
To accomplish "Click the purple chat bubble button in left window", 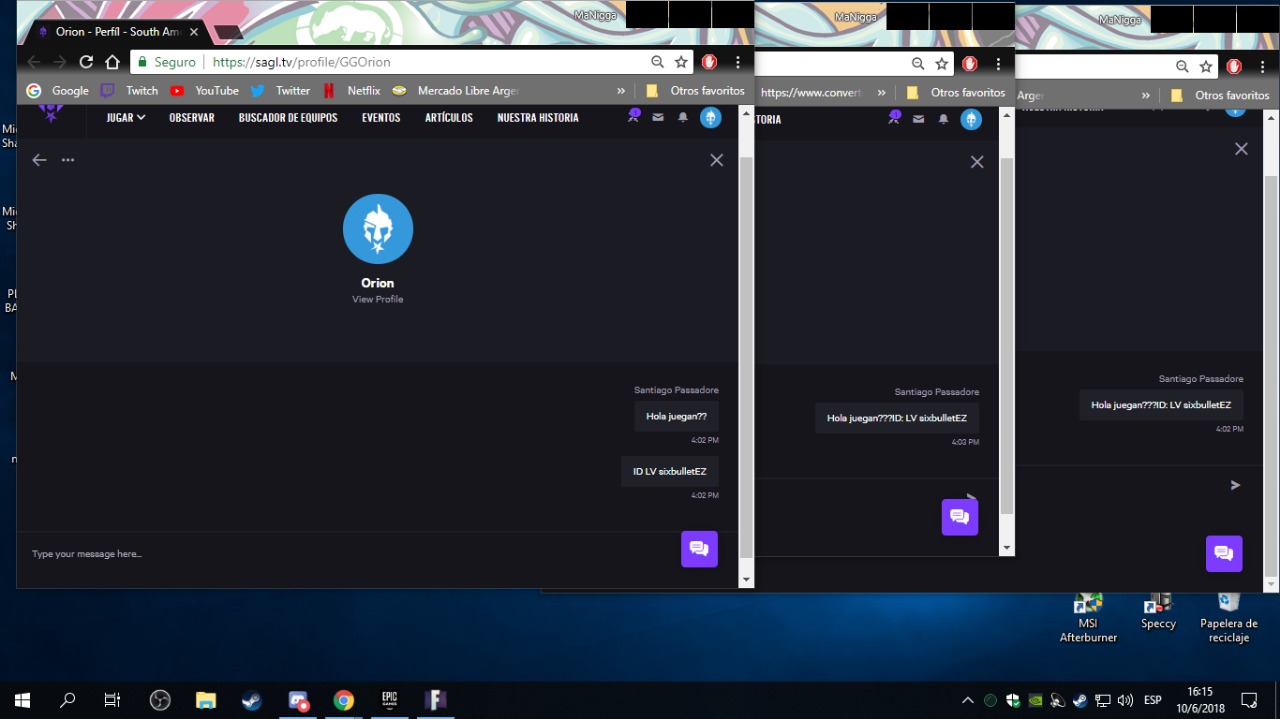I will (x=699, y=549).
